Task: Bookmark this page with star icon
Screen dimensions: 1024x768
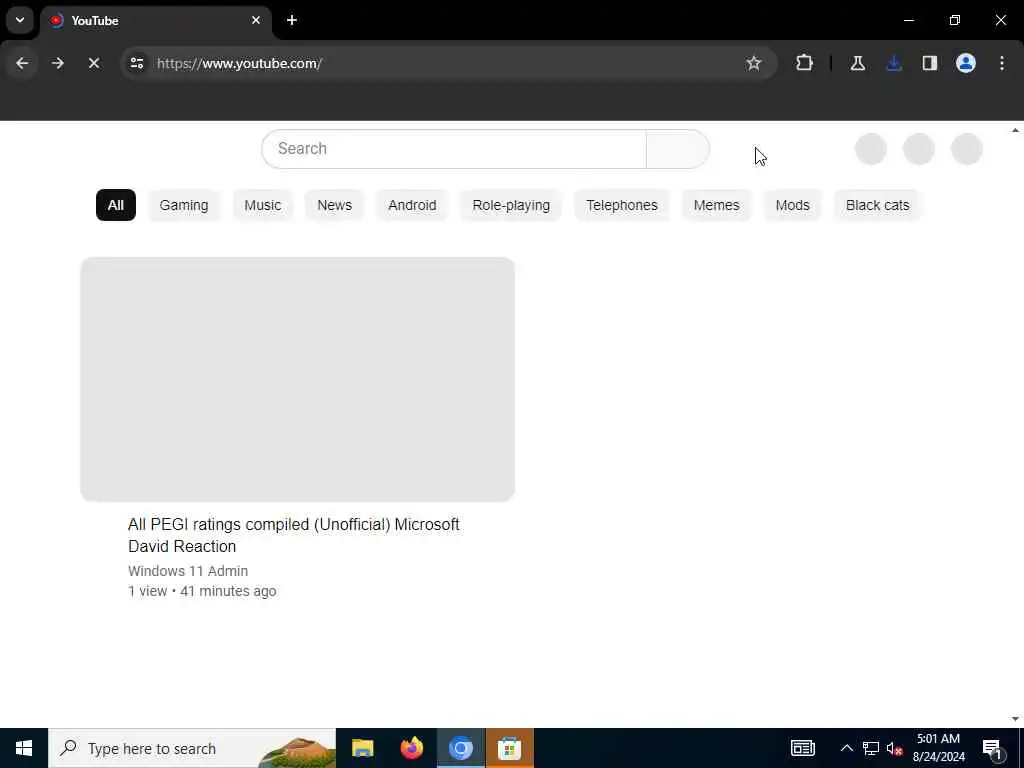Action: click(x=754, y=63)
